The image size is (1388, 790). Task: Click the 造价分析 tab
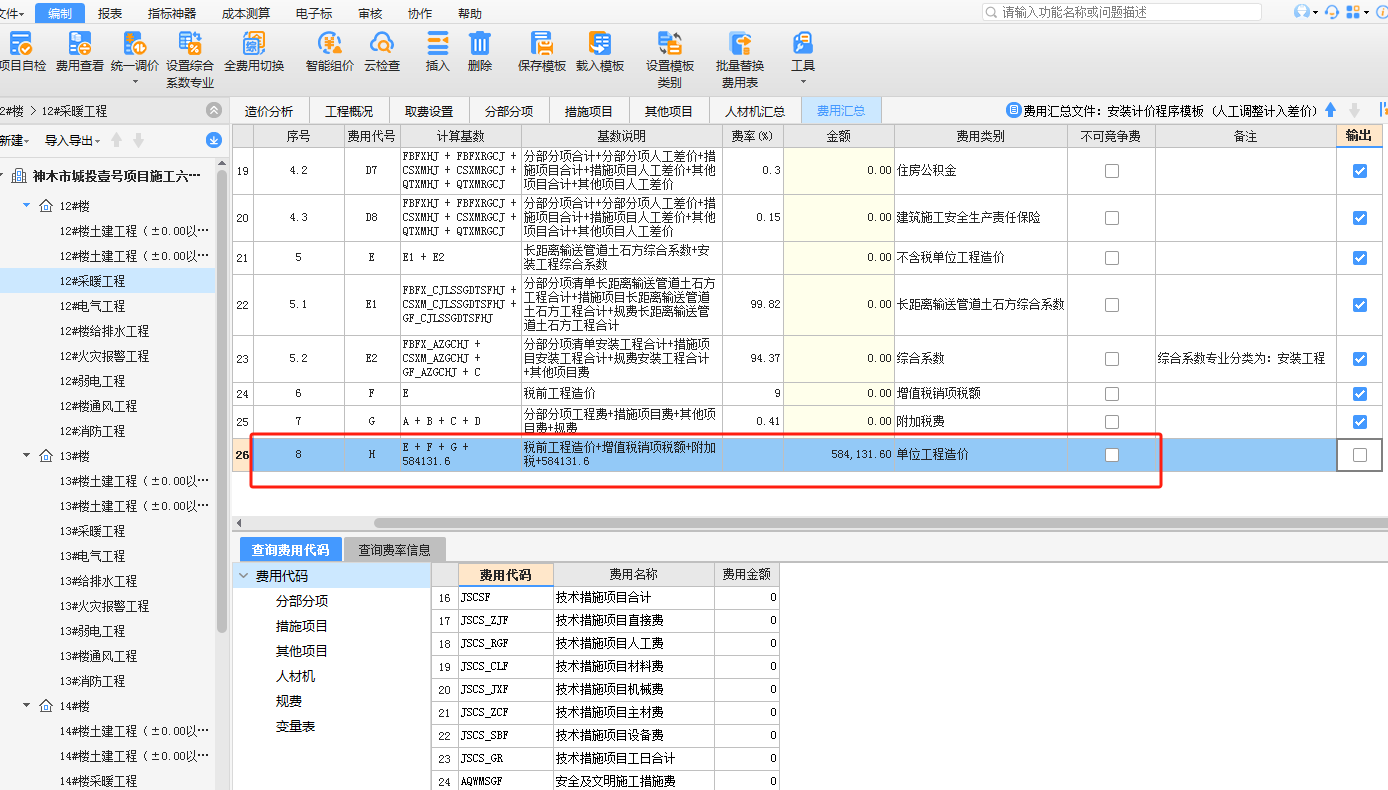[269, 111]
